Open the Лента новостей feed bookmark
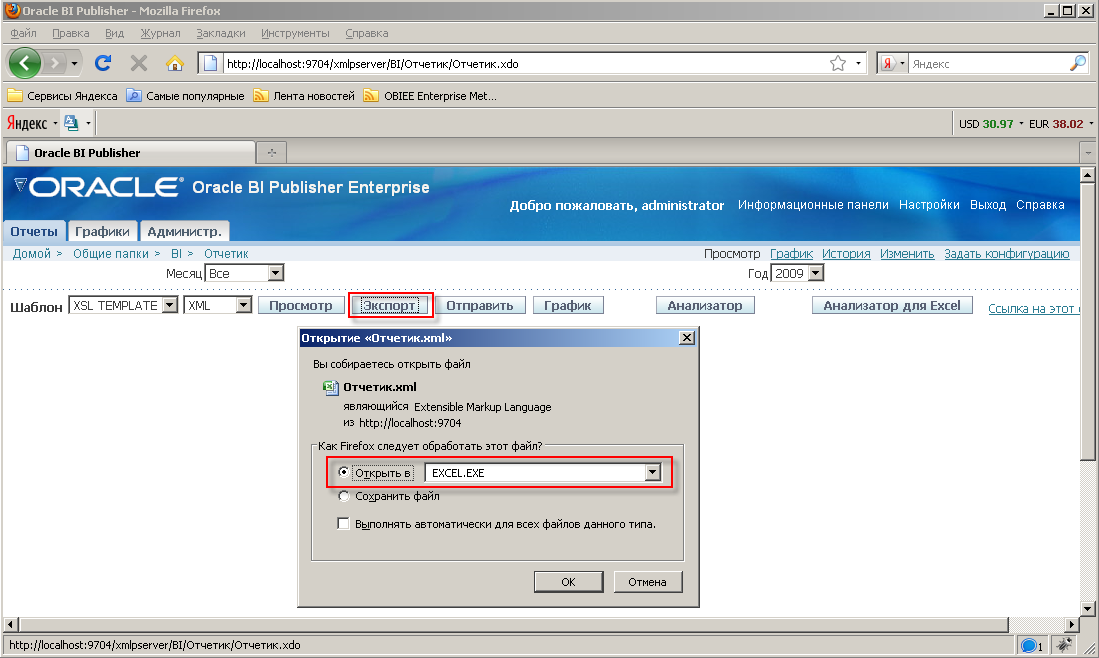The height and width of the screenshot is (658, 1099). (304, 96)
